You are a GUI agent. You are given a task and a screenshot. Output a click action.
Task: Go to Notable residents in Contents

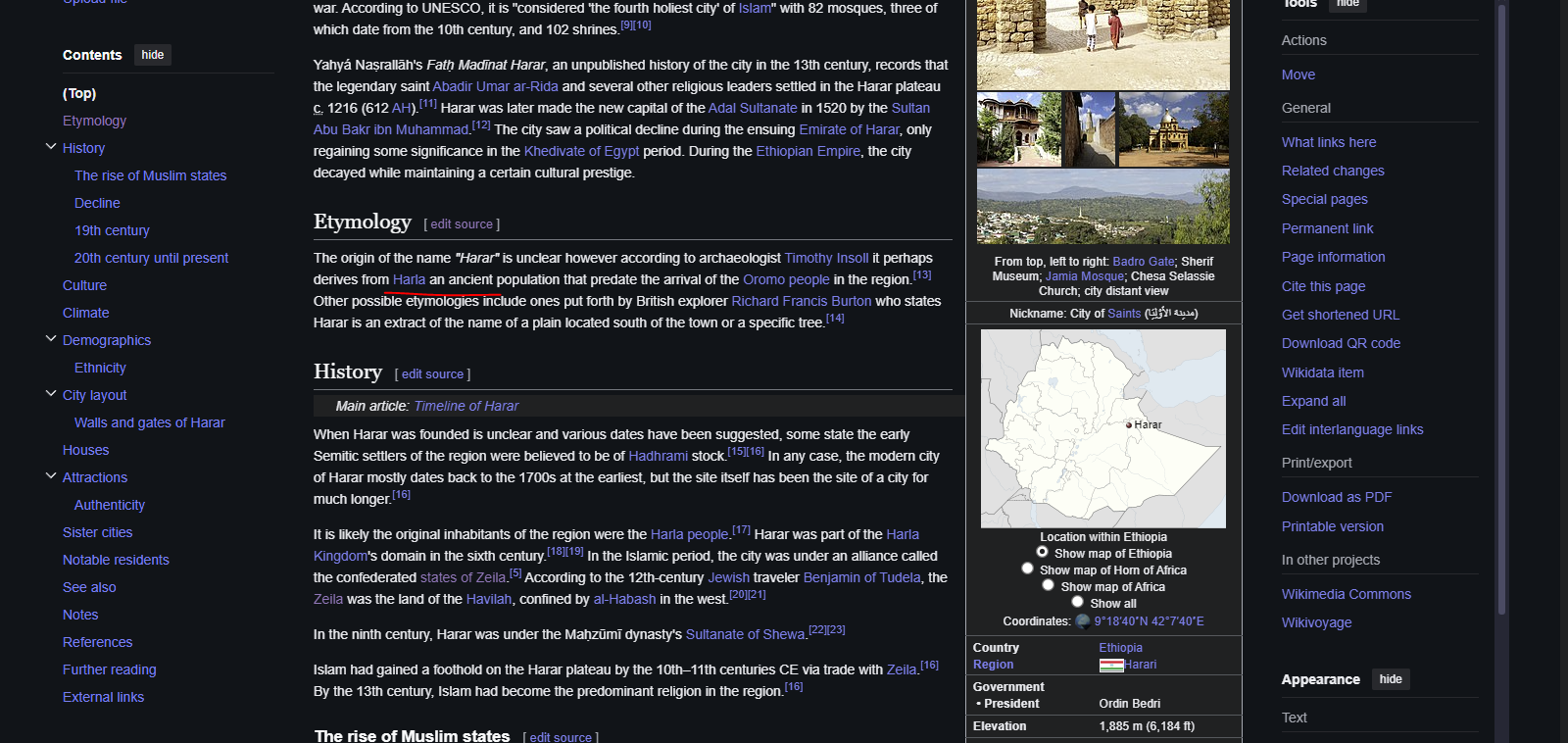pos(116,560)
